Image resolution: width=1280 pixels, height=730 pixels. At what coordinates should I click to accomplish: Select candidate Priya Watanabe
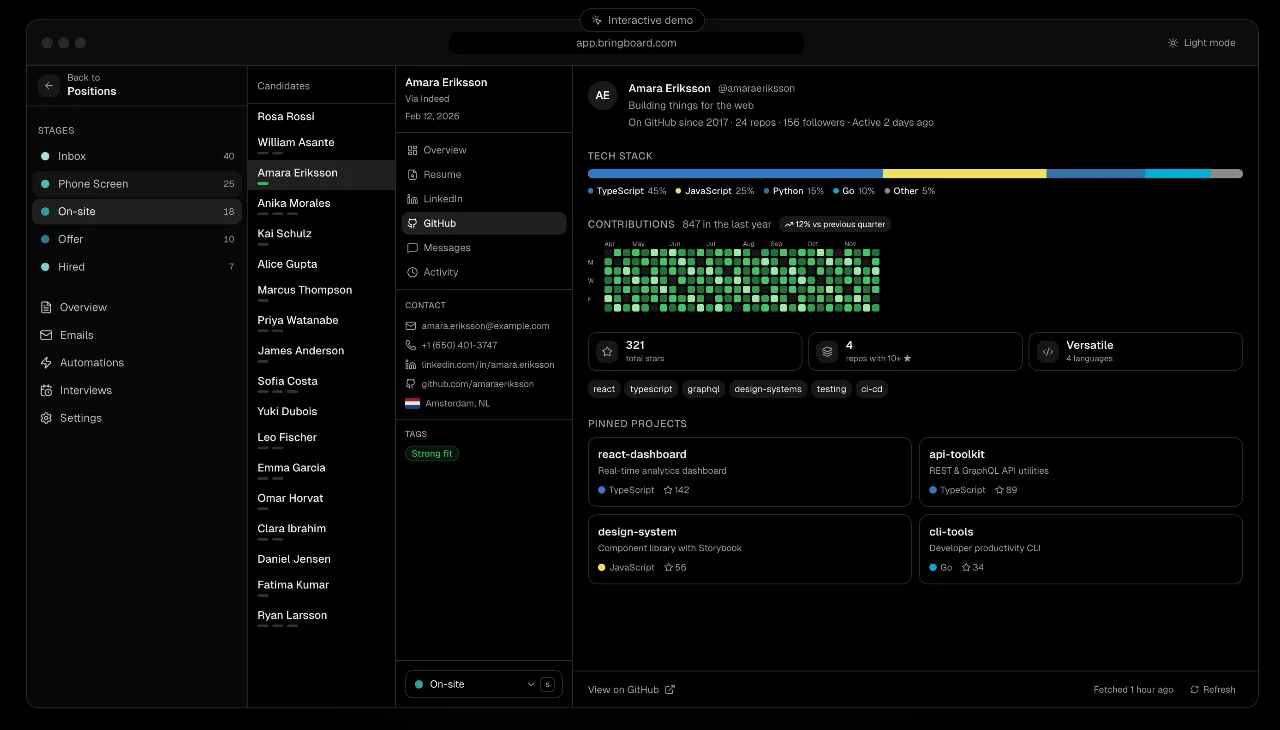pos(321,324)
